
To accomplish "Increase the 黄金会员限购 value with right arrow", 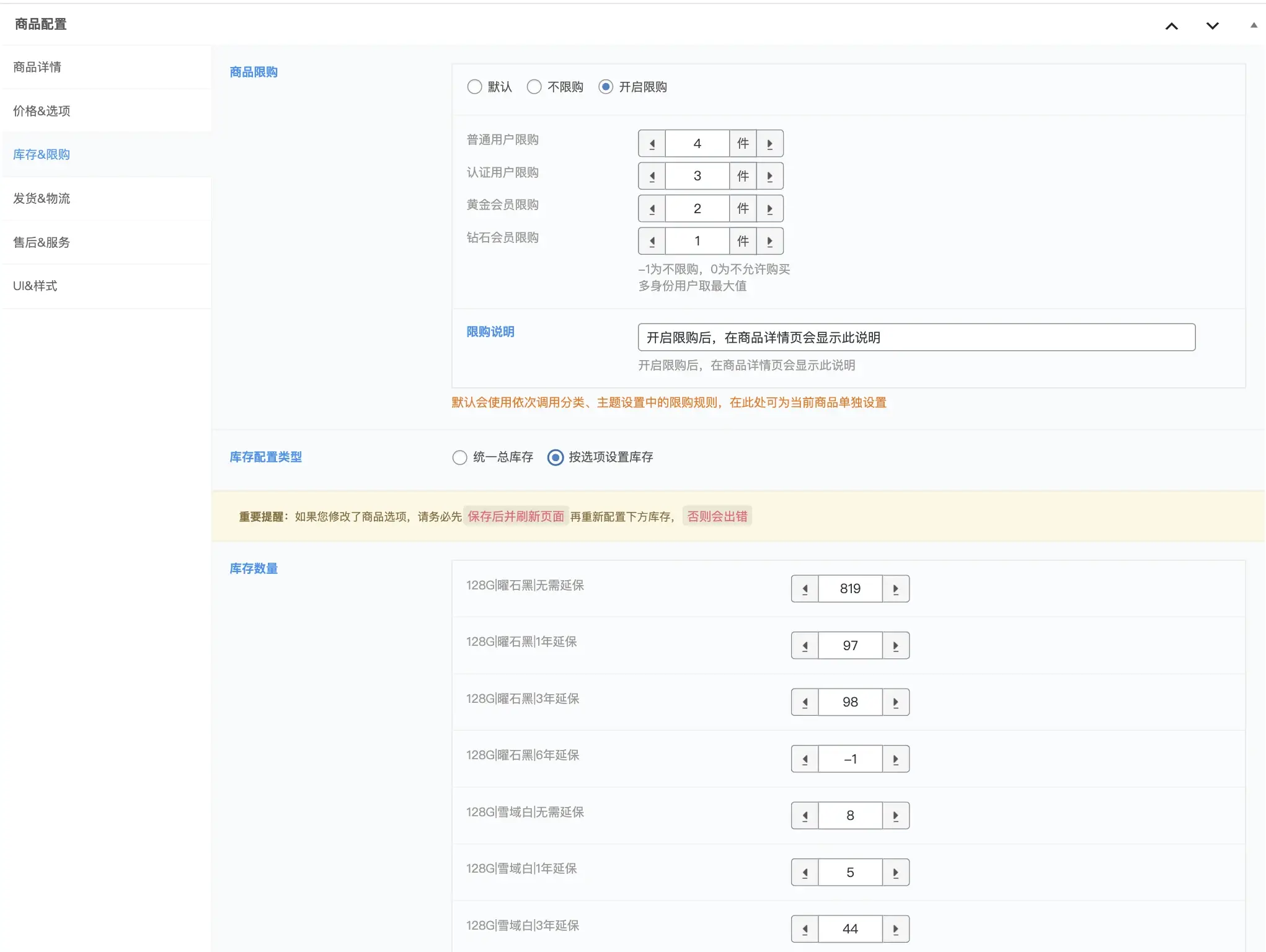I will pyautogui.click(x=769, y=209).
